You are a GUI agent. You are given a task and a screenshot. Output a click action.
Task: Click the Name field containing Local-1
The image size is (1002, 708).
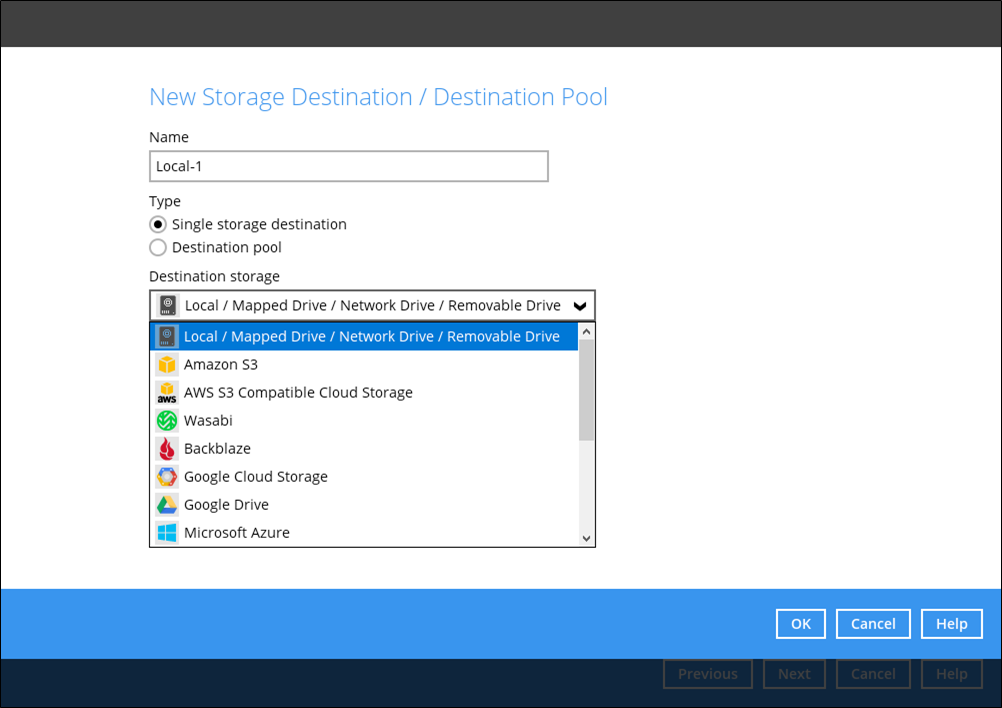pos(348,167)
